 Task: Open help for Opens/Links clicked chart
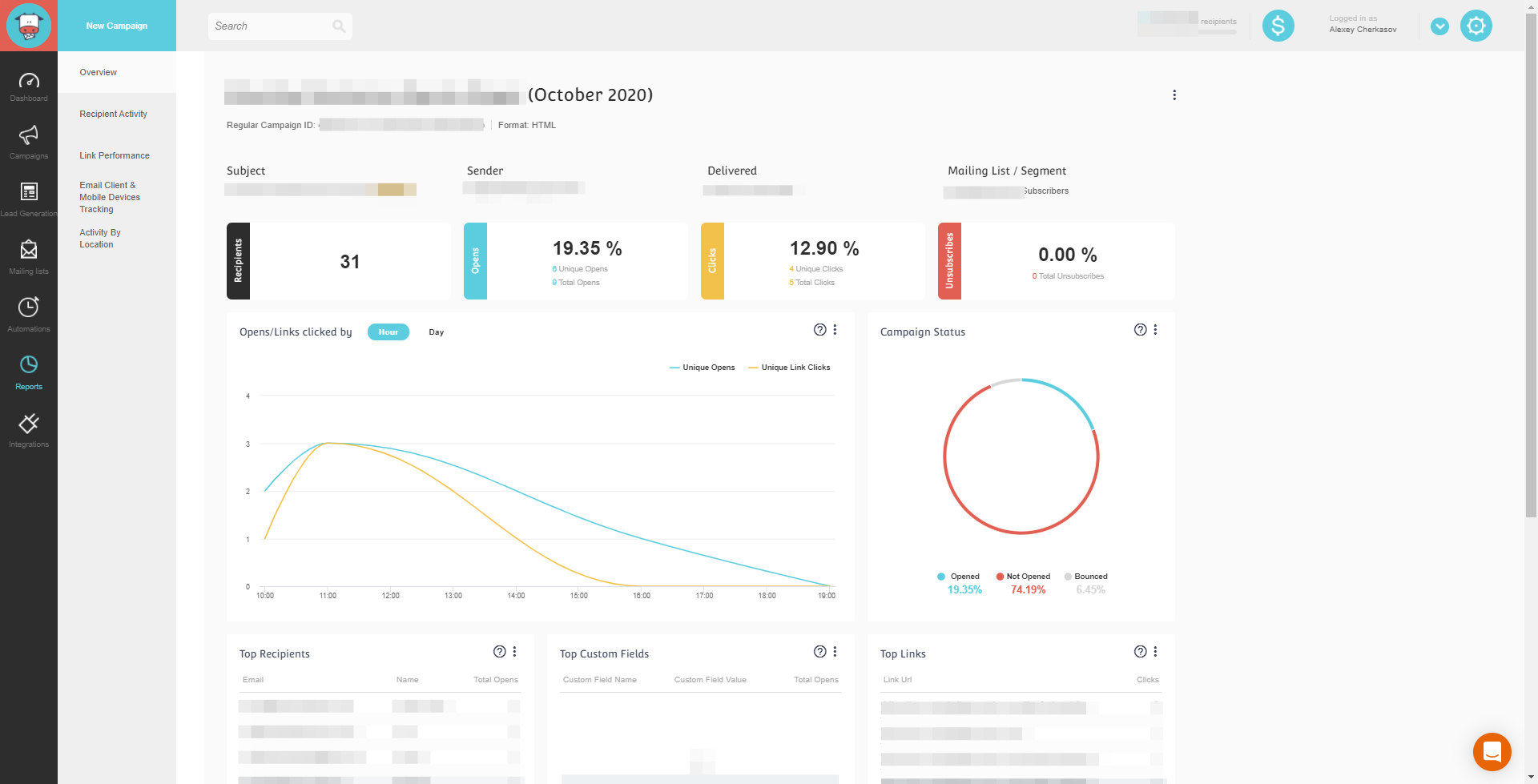coord(819,330)
